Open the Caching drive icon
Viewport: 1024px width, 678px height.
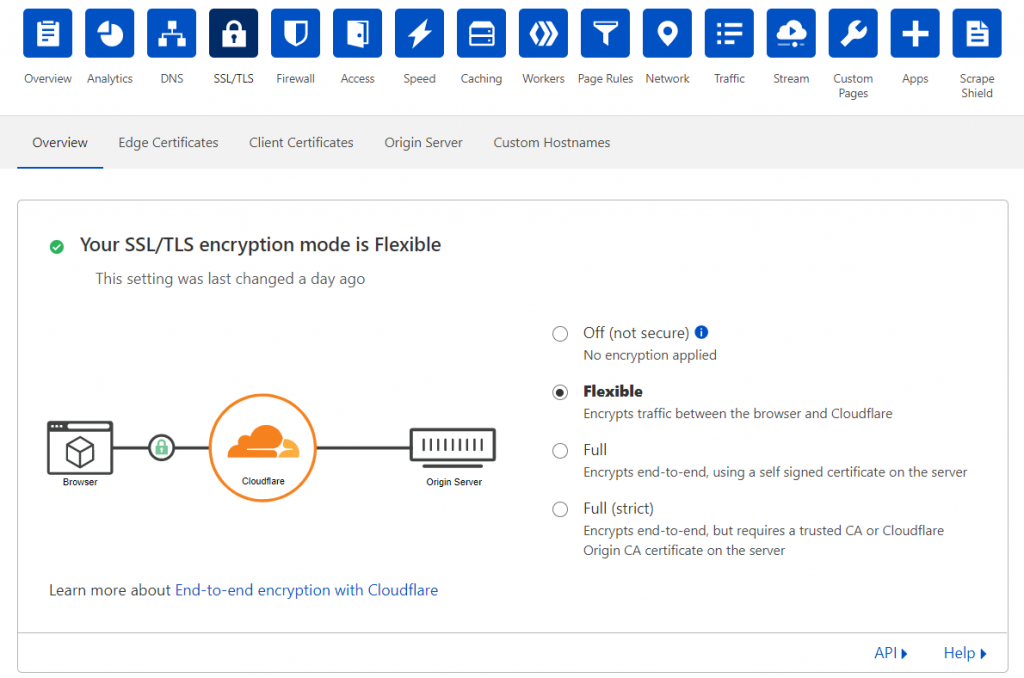click(481, 34)
